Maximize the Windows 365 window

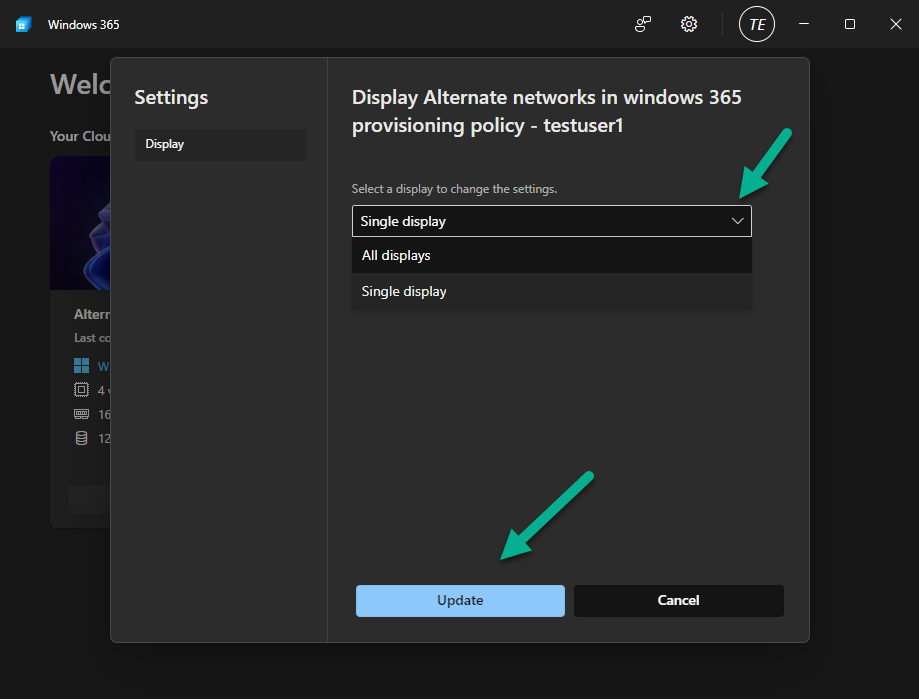[x=850, y=24]
